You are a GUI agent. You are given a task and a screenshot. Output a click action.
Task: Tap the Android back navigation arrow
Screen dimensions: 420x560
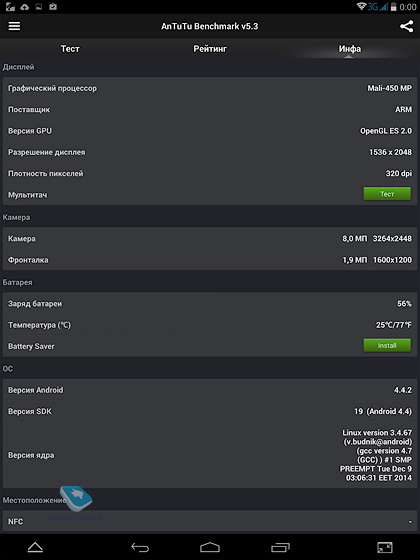coord(140,547)
